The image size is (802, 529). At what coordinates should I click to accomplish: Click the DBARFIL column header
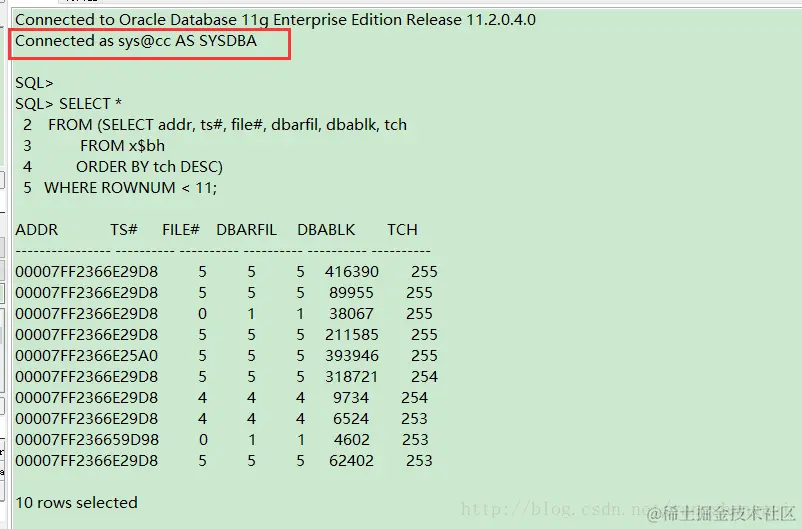click(247, 230)
